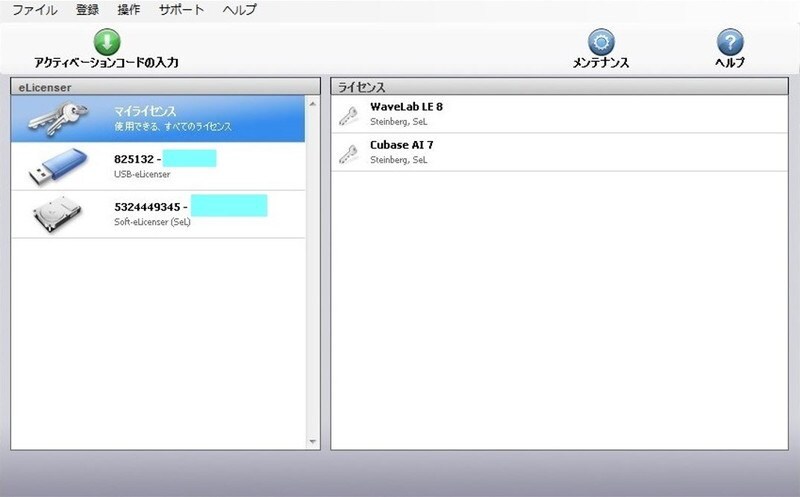Select the WaveLab LE 8 license entry
800x497 pixels.
click(x=560, y=114)
